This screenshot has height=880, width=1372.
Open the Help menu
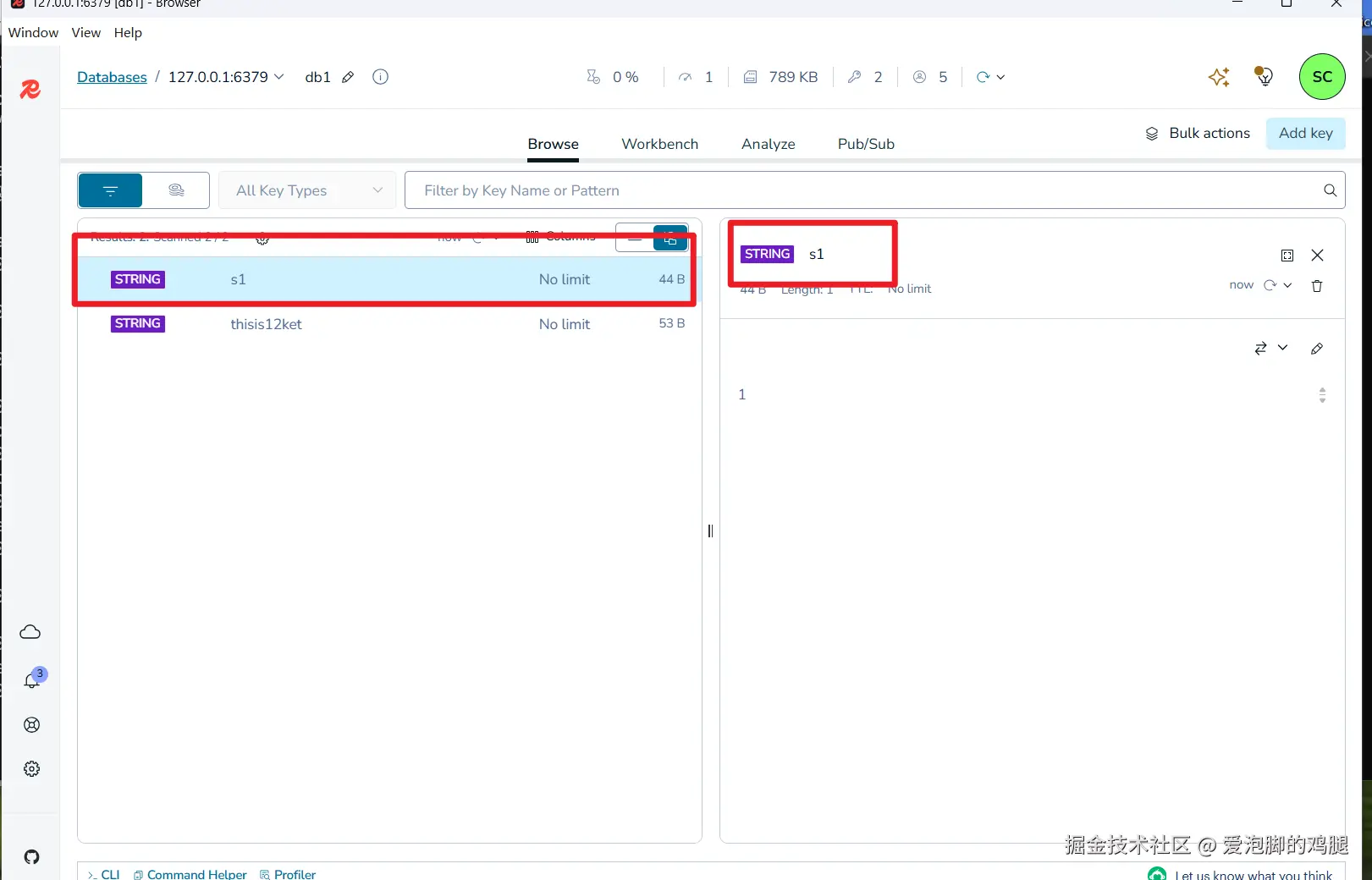click(x=128, y=32)
